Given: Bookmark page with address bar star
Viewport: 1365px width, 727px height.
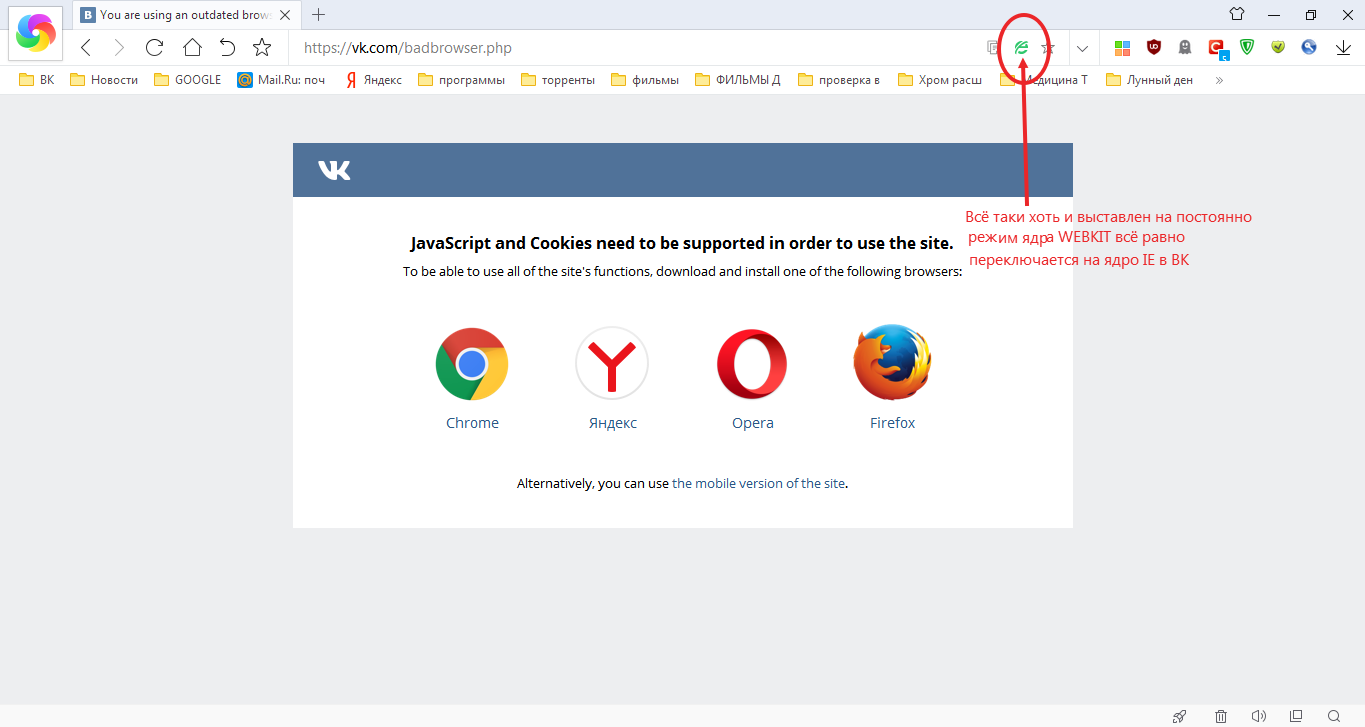Looking at the screenshot, I should [1048, 47].
